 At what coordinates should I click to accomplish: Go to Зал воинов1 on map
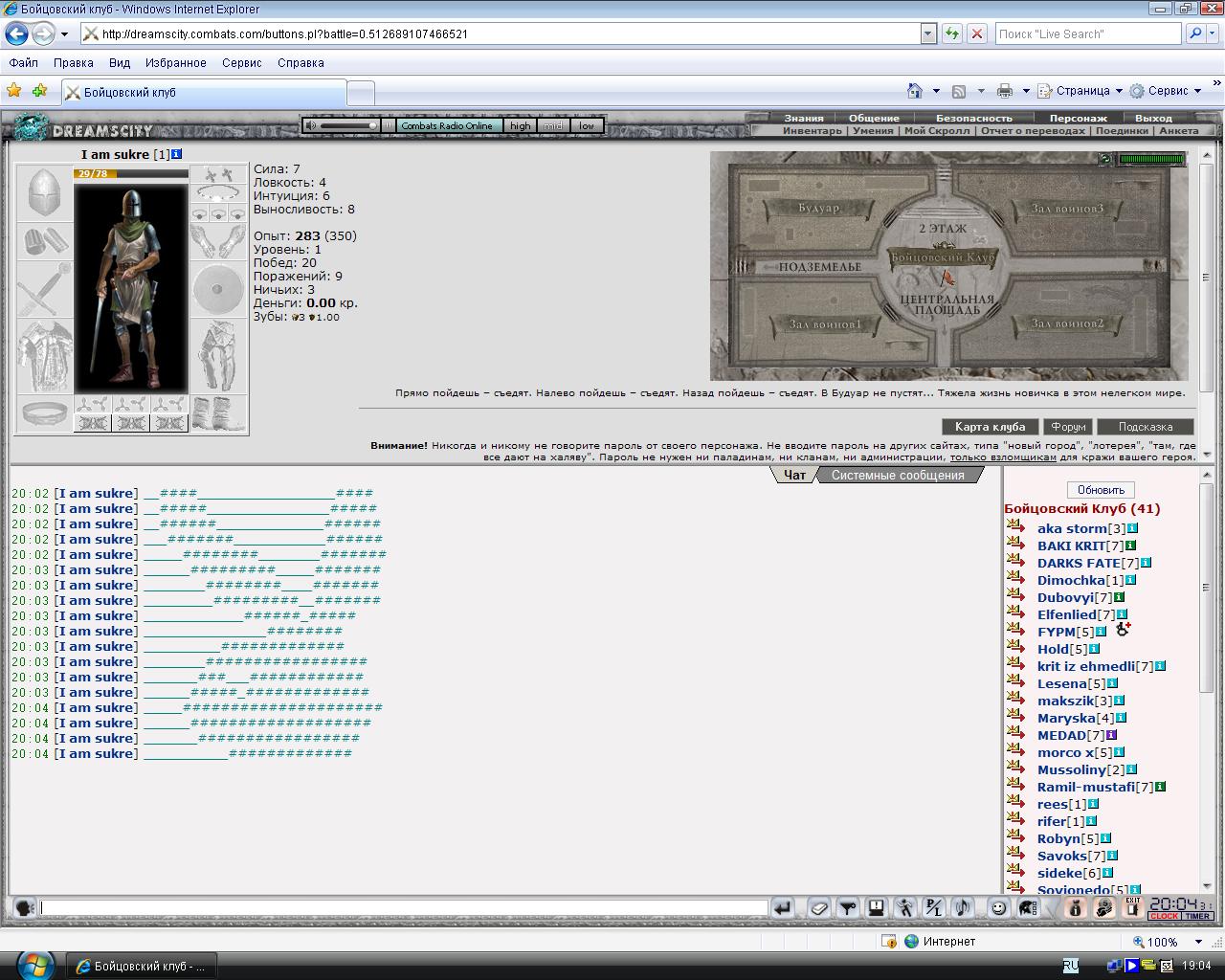(825, 324)
